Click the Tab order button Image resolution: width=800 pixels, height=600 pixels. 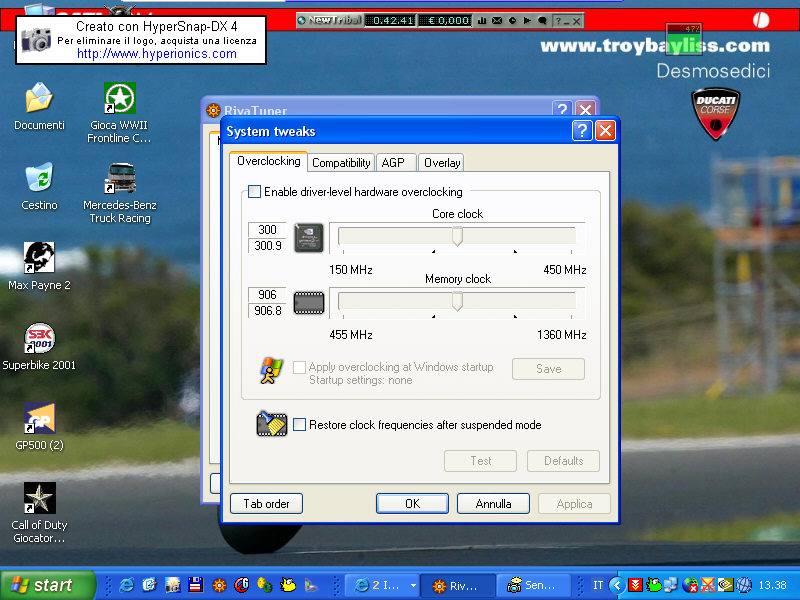(266, 504)
